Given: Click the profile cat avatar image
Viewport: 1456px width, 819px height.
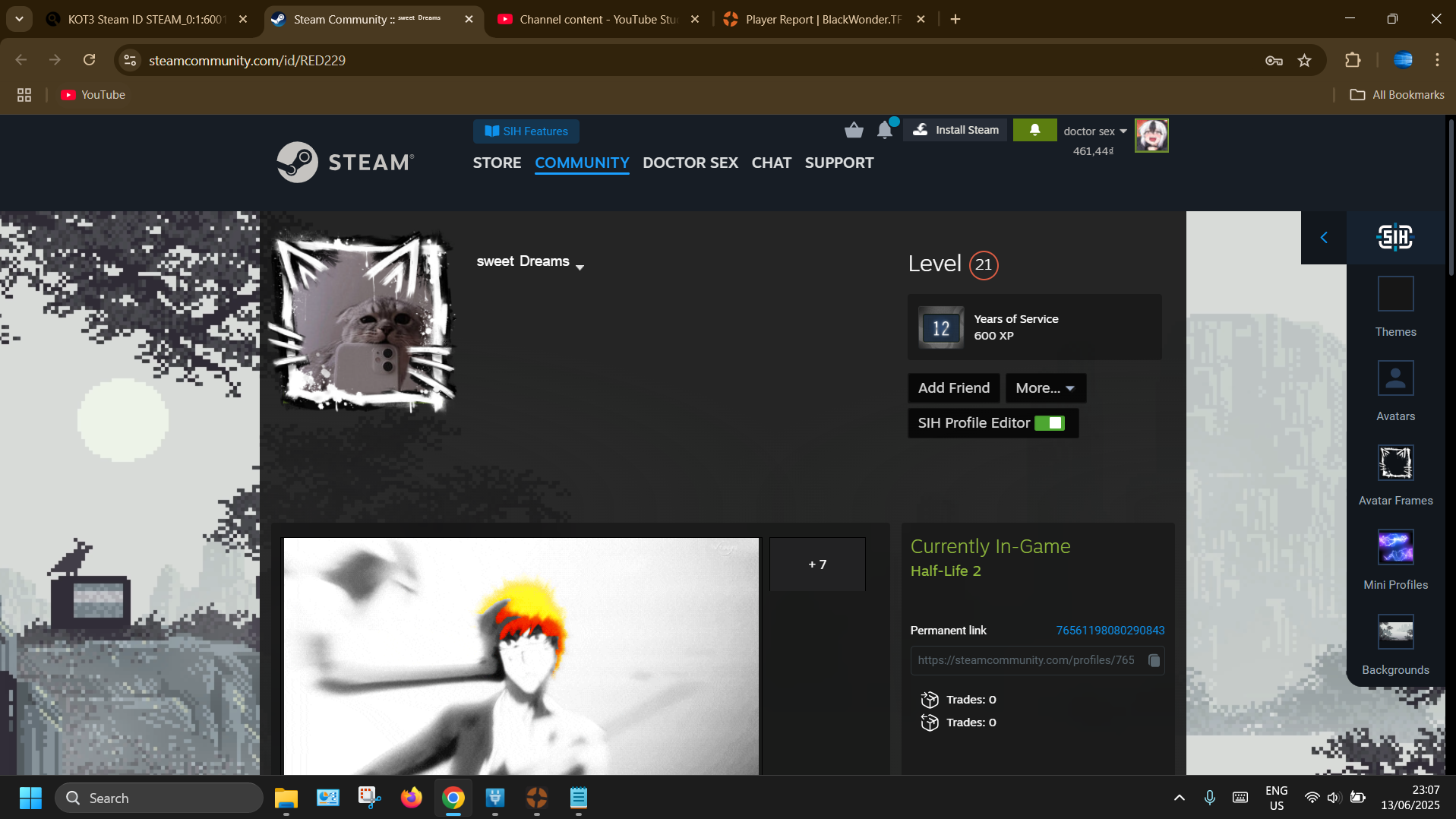Looking at the screenshot, I should click(363, 321).
